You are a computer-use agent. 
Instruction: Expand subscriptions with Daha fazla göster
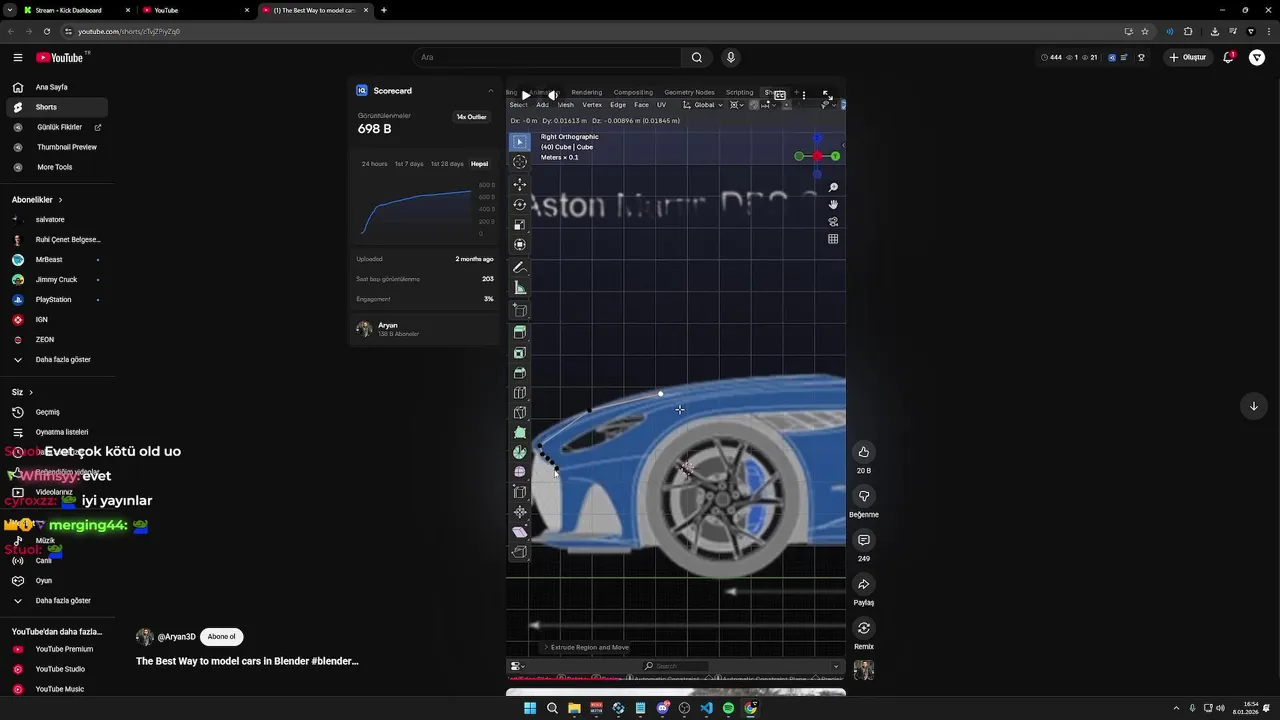click(57, 359)
